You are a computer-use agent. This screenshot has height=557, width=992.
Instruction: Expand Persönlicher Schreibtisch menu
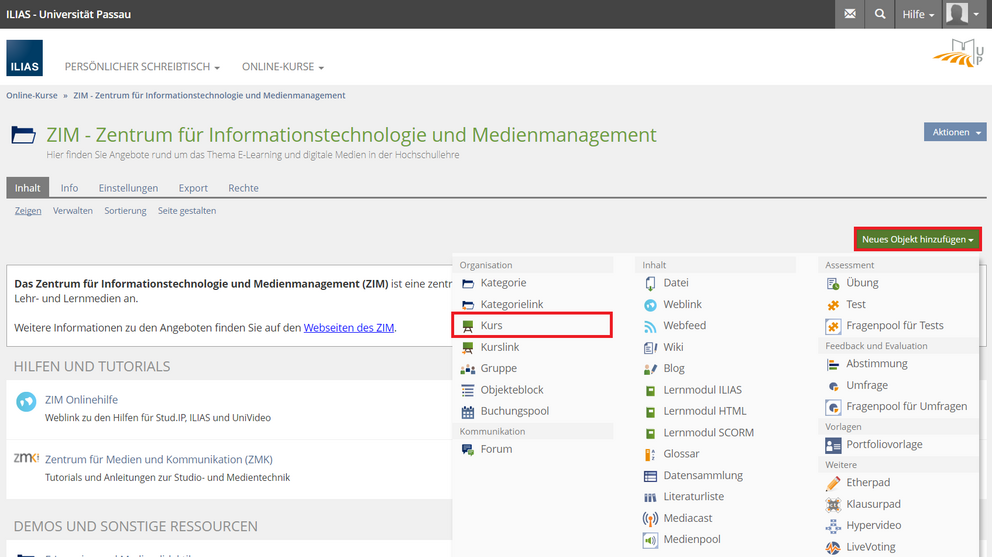tap(142, 66)
